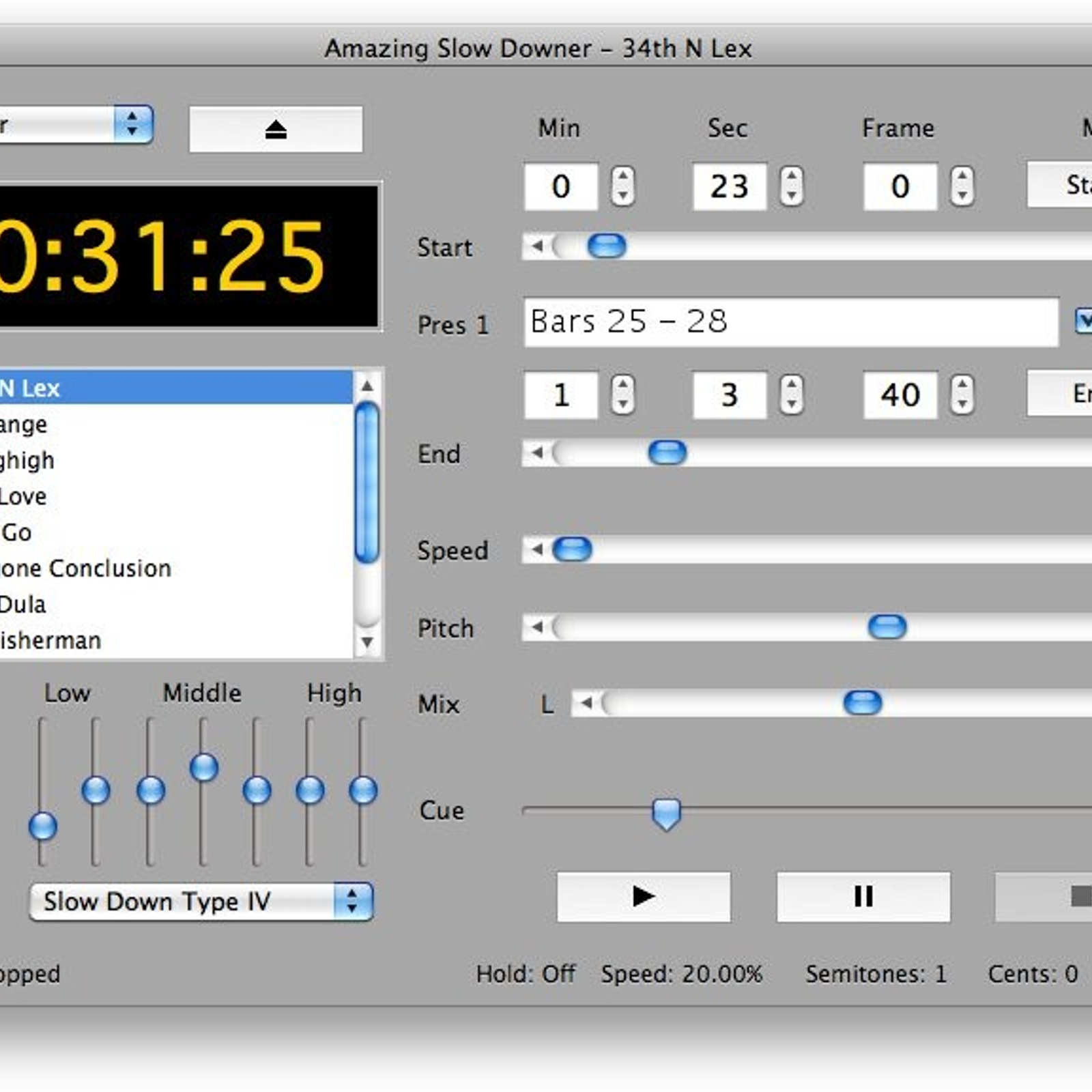This screenshot has height=1092, width=1092.
Task: Click the Pitch slider thumb
Action: point(887,627)
